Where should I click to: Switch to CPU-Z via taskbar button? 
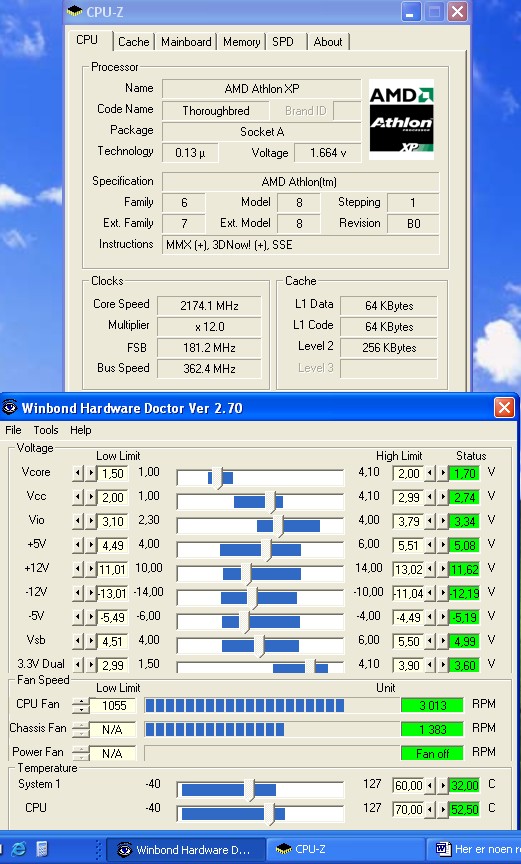(346, 849)
